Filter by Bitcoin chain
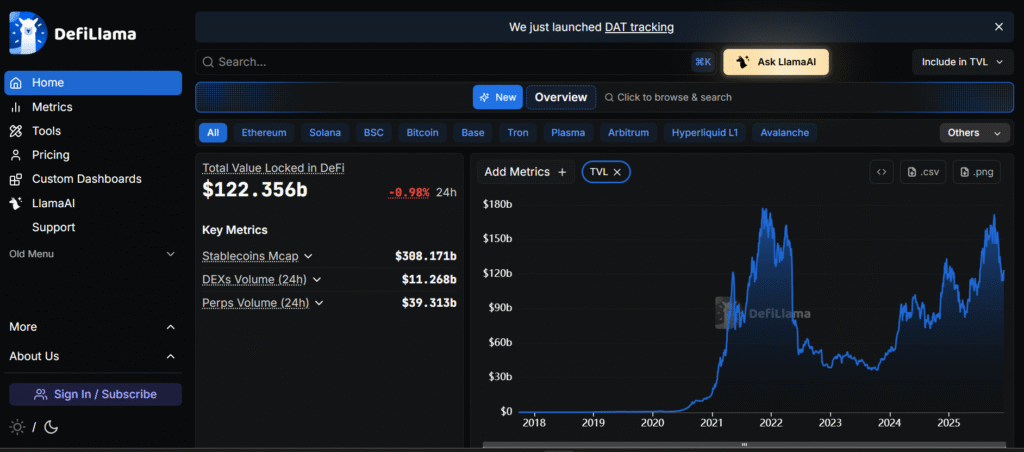The image size is (1024, 452). 423,133
